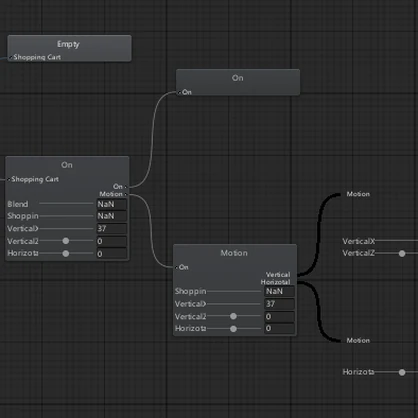Click the 37 field in On blend node
The width and height of the screenshot is (418, 418).
tap(112, 229)
